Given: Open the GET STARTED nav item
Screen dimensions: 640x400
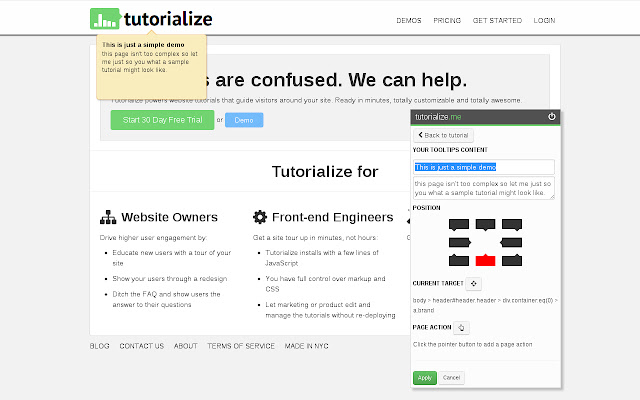Looking at the screenshot, I should 497,20.
